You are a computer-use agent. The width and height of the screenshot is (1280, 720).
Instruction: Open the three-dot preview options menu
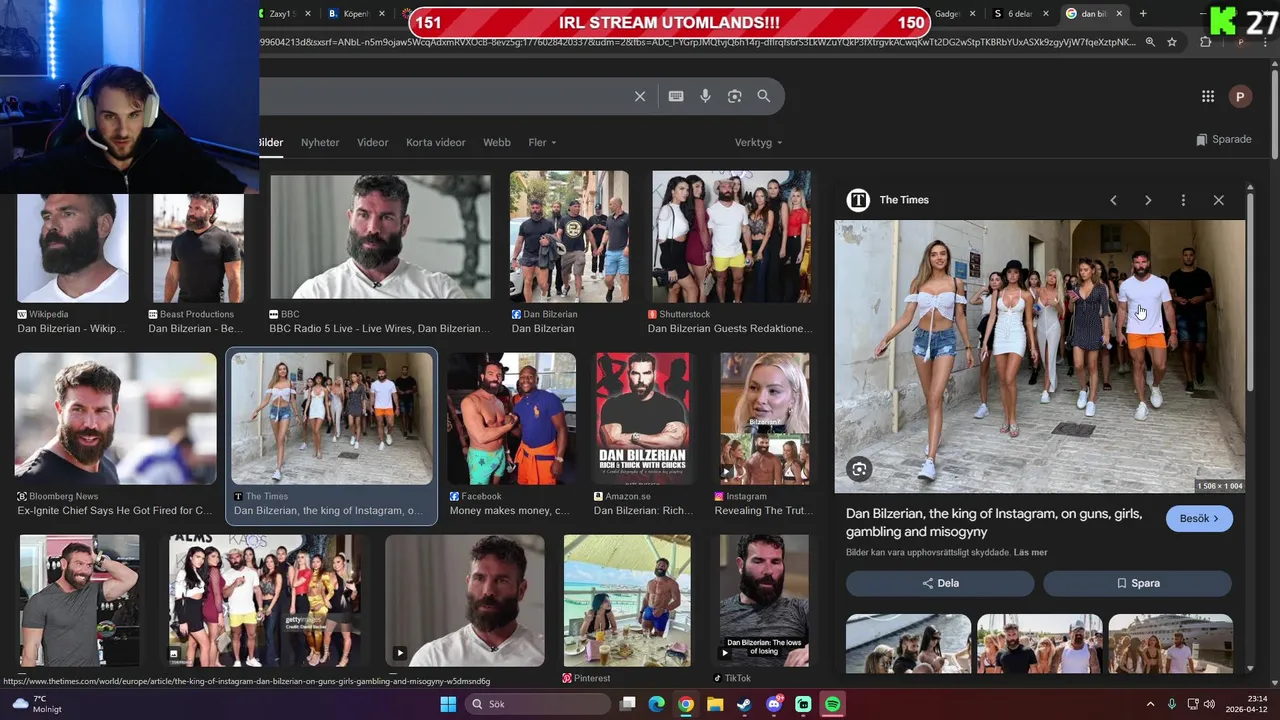point(1183,200)
